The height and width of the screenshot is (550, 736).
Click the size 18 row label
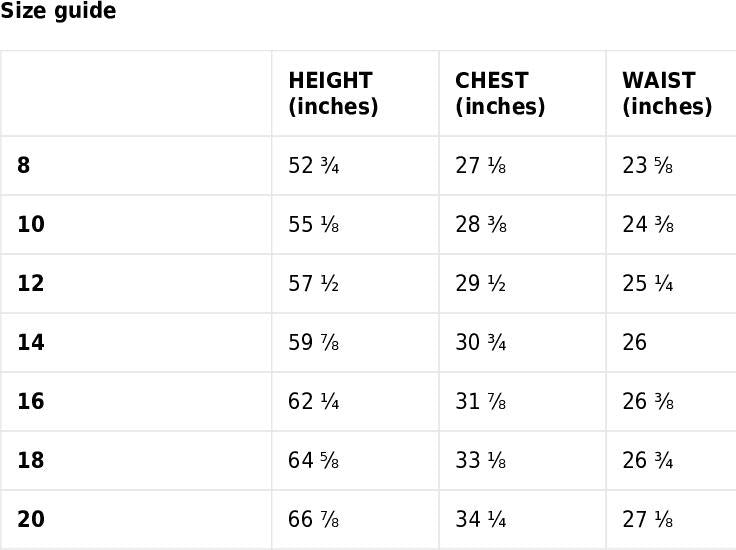(31, 461)
